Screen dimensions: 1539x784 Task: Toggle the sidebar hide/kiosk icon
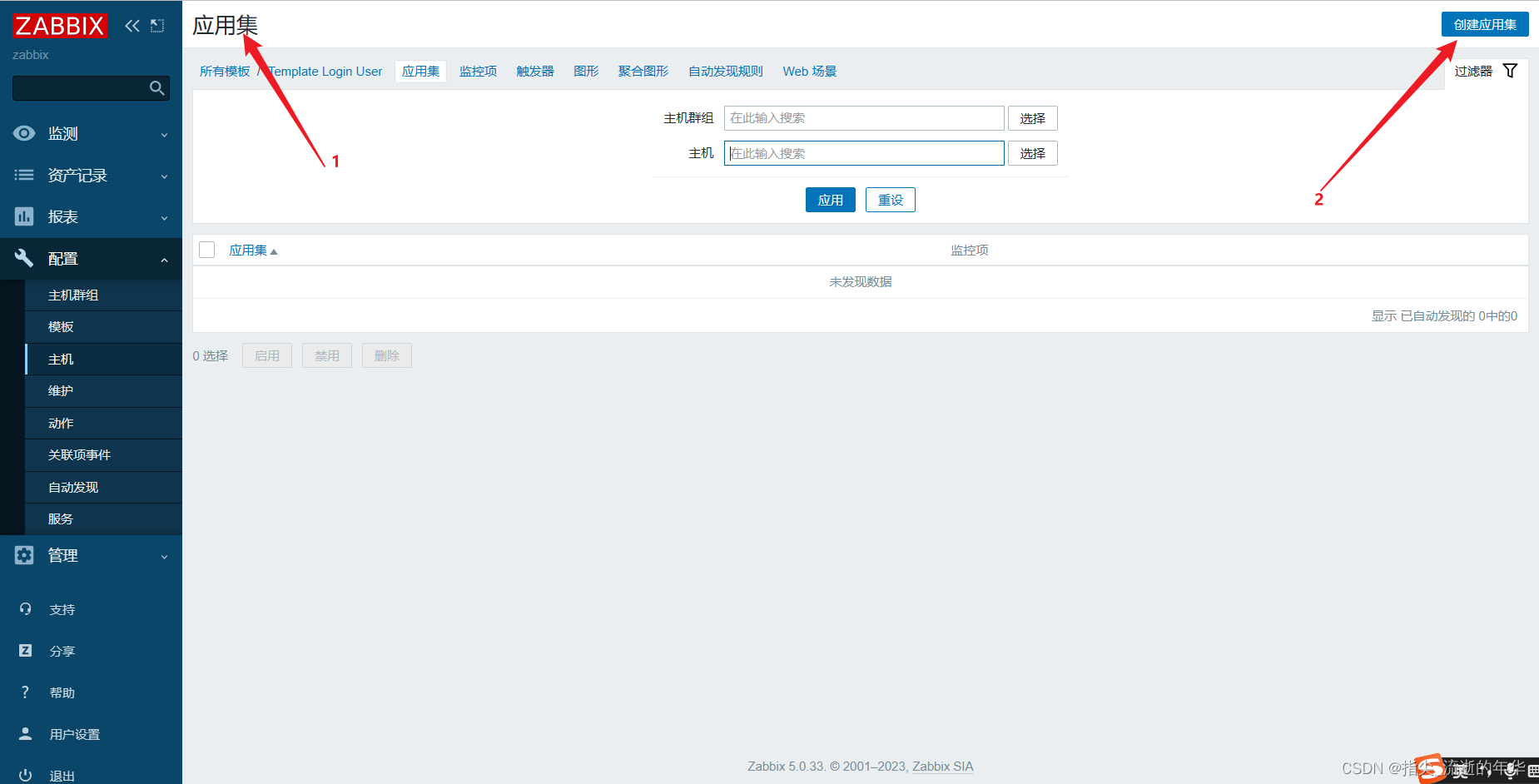157,26
